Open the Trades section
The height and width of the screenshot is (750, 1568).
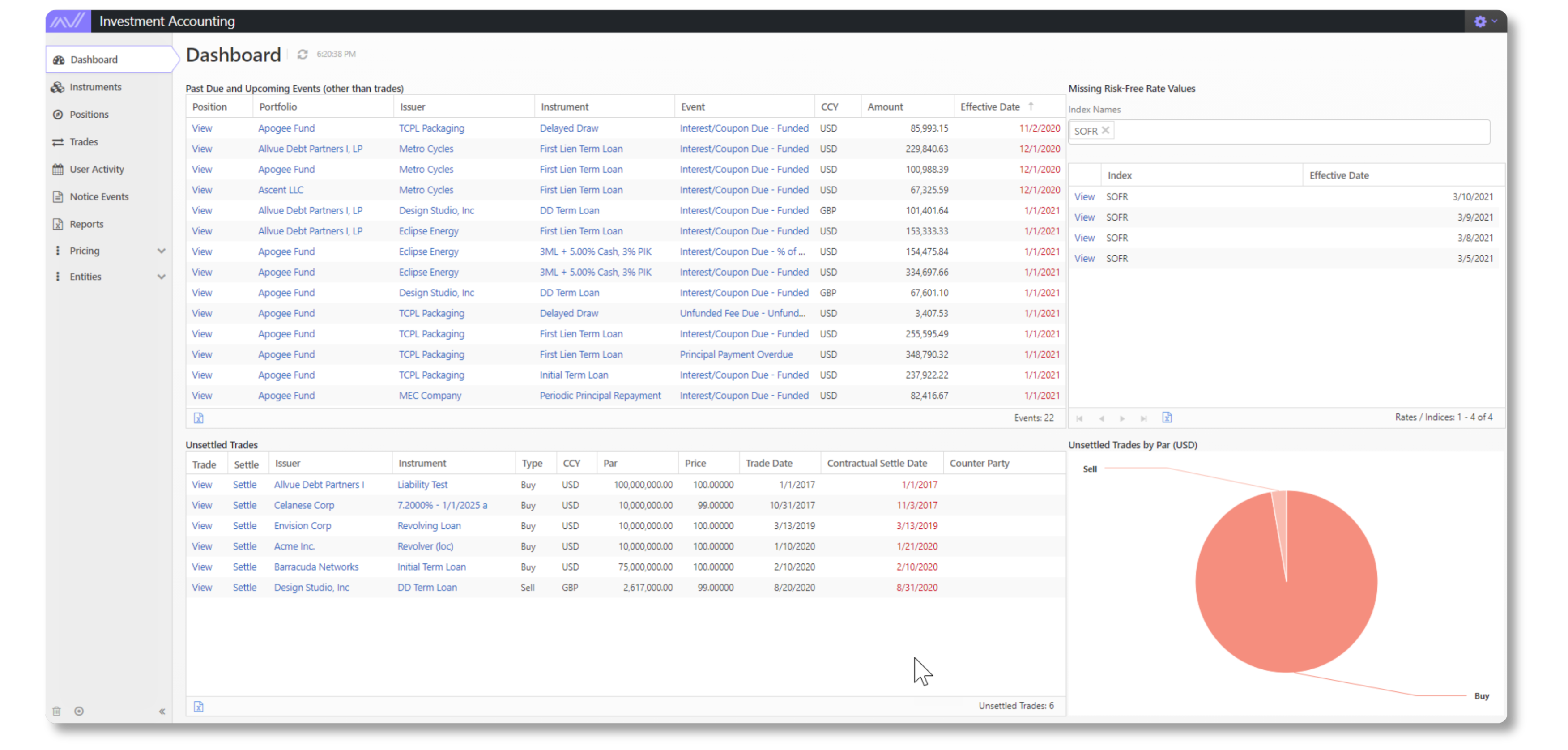coord(83,141)
